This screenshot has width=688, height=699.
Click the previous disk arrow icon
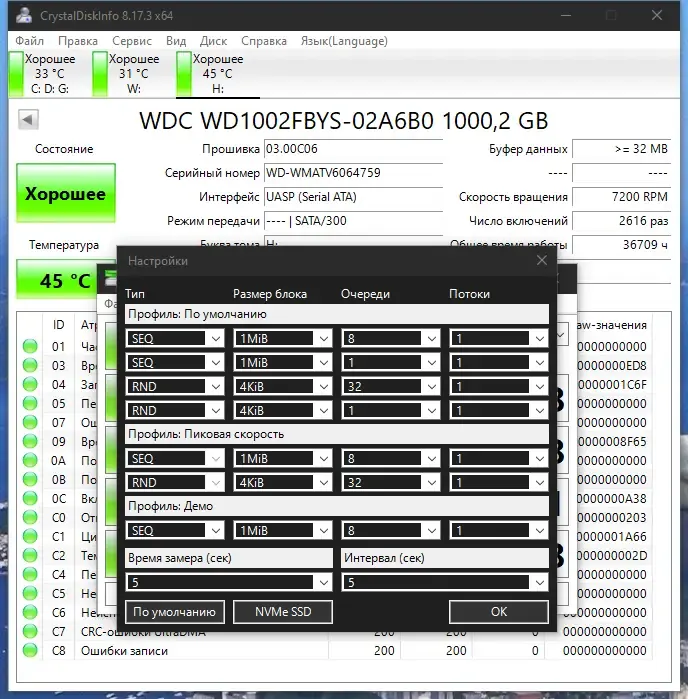click(28, 119)
